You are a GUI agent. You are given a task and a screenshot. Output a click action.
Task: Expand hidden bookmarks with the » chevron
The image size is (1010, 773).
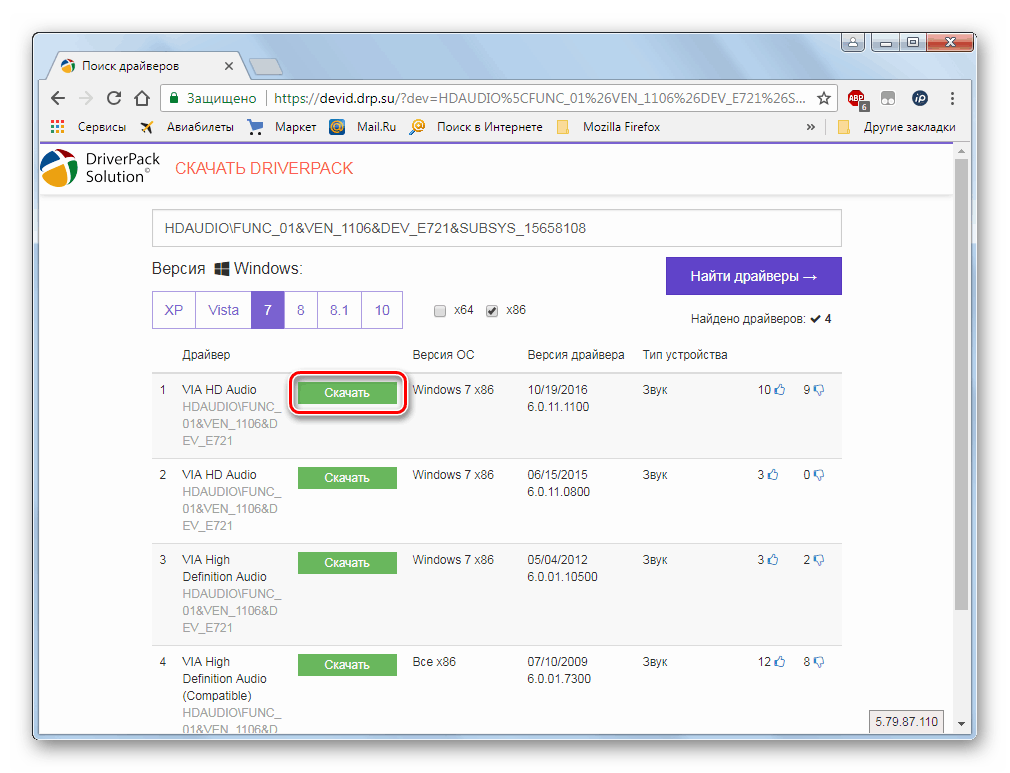(x=810, y=127)
